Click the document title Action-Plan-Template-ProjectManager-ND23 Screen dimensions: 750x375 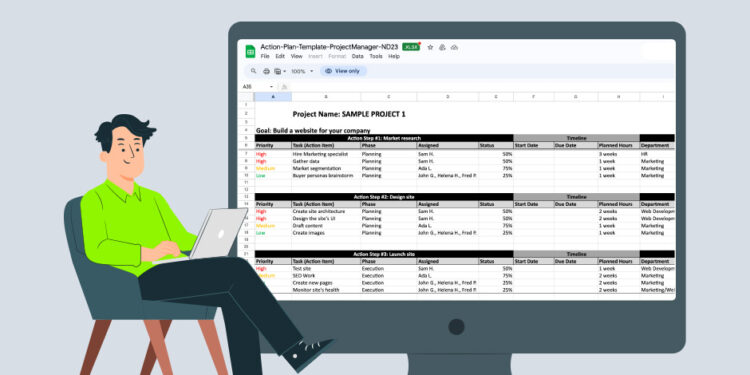point(330,47)
